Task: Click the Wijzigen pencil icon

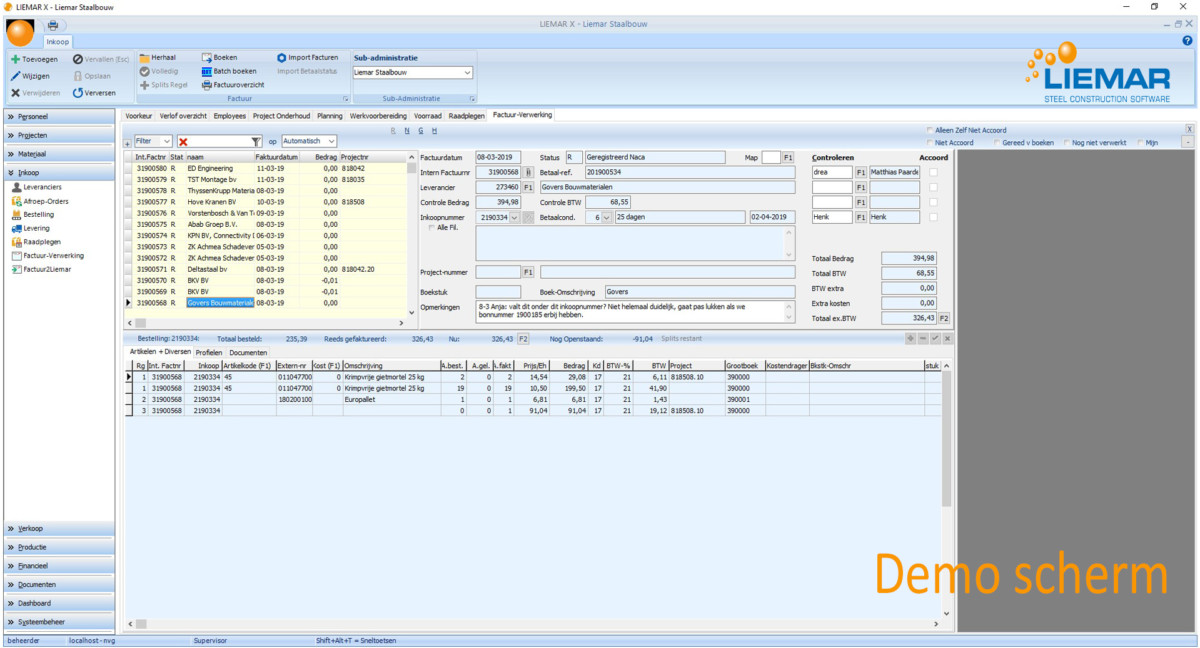Action: coord(15,76)
